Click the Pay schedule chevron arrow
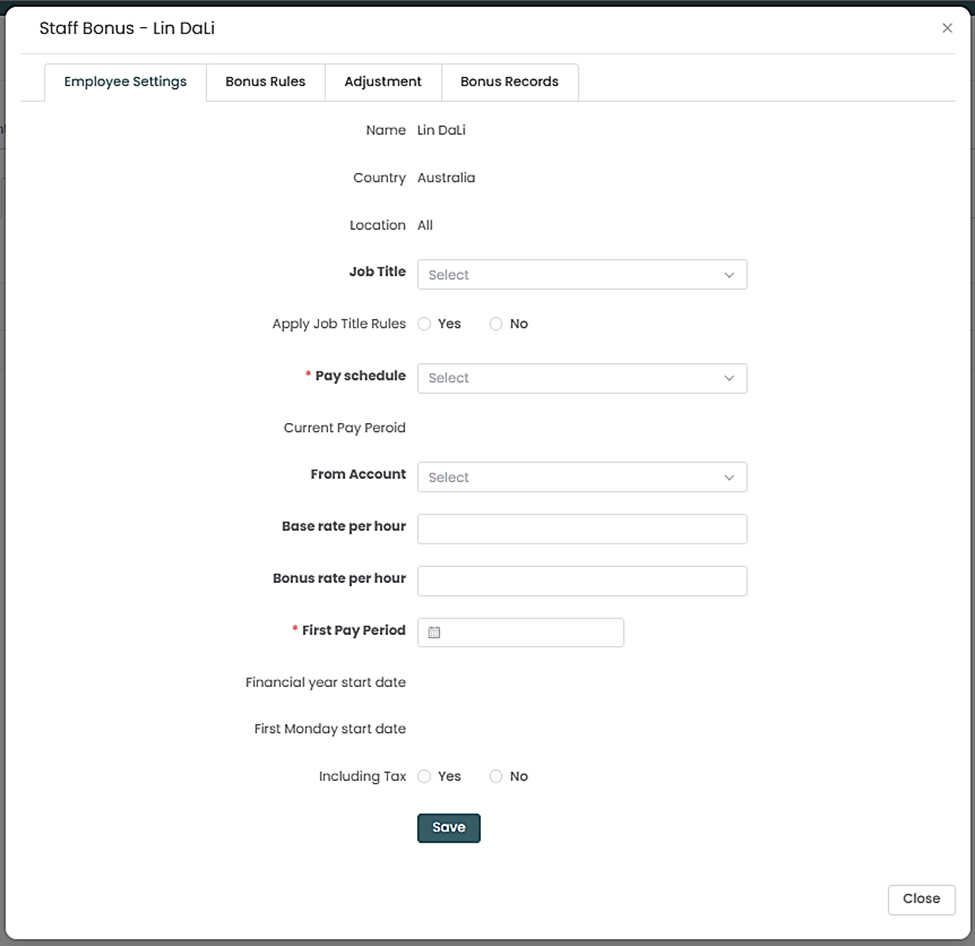The image size is (975, 946). coord(729,378)
